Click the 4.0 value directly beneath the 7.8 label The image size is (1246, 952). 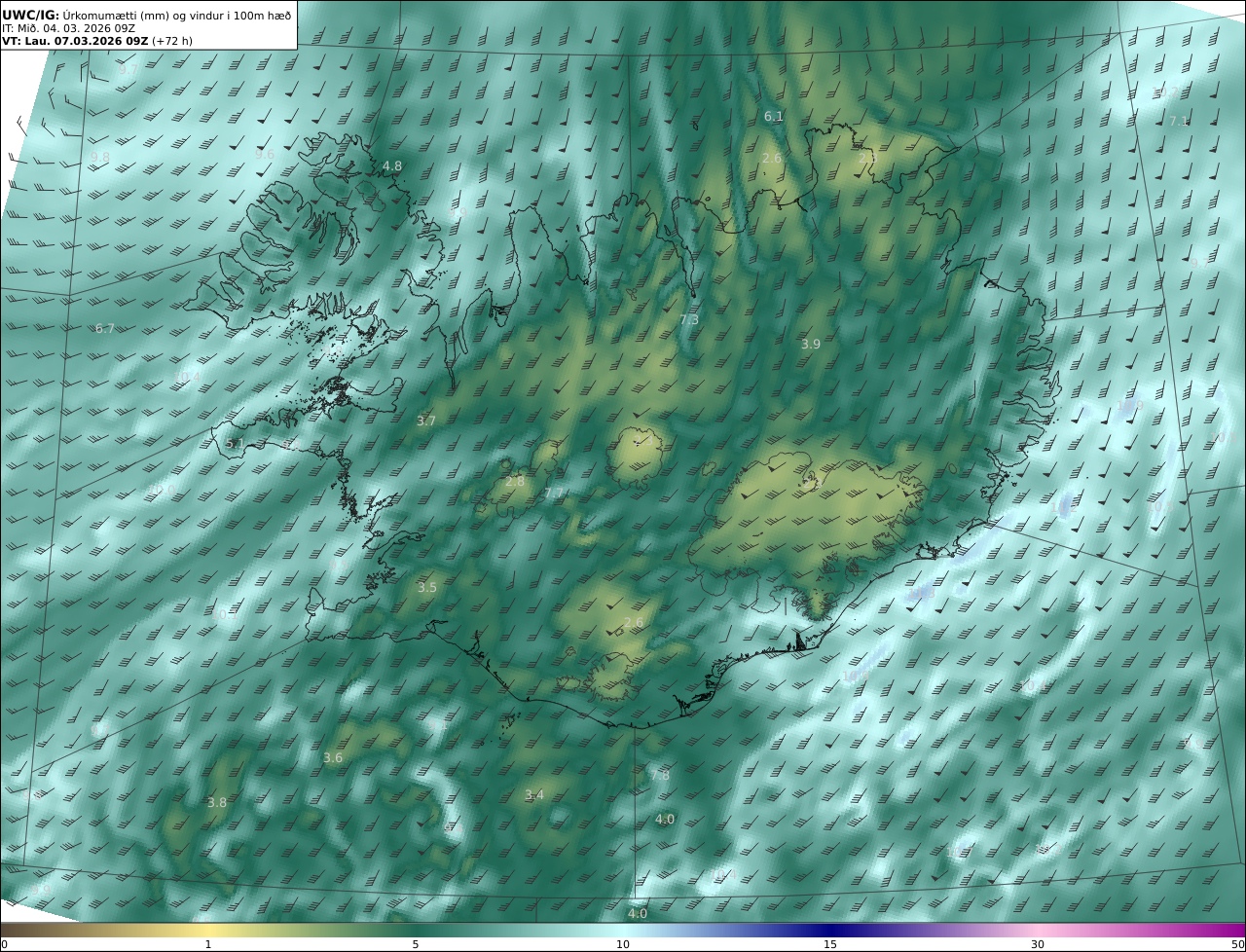665,820
